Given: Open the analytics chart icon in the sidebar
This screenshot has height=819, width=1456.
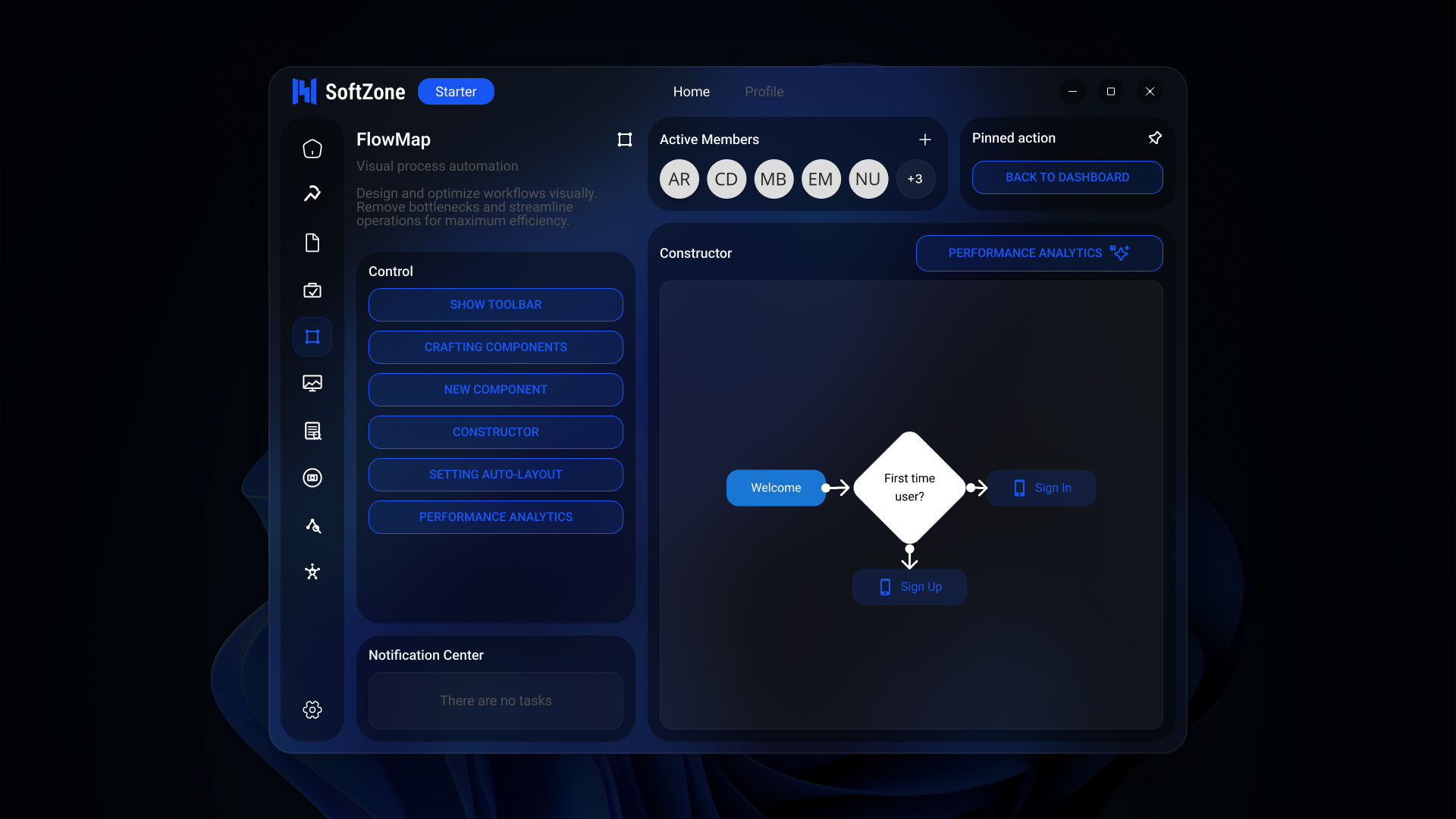Looking at the screenshot, I should [x=312, y=383].
